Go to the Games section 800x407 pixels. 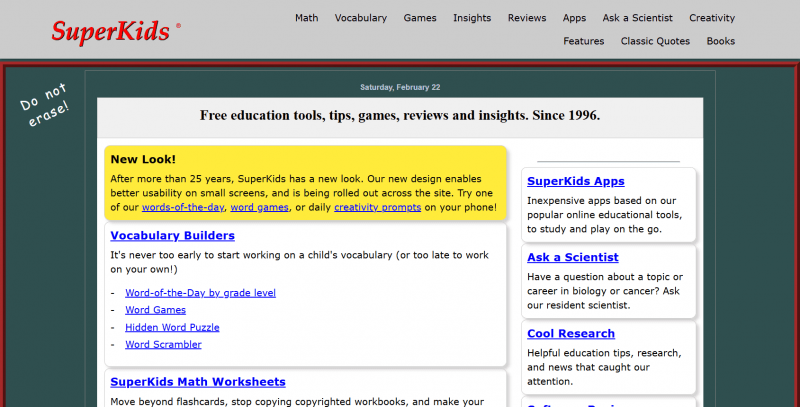click(x=420, y=18)
